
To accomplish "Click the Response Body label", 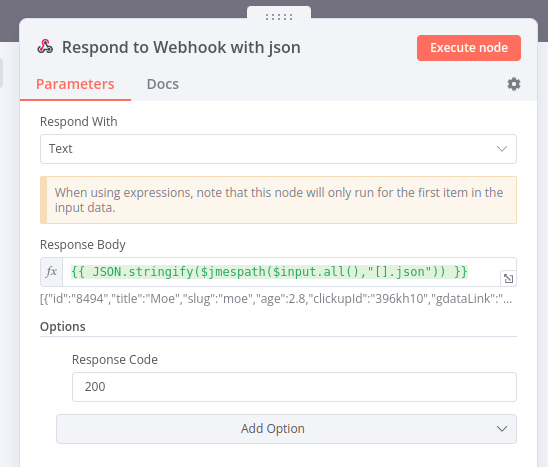I will (83, 245).
